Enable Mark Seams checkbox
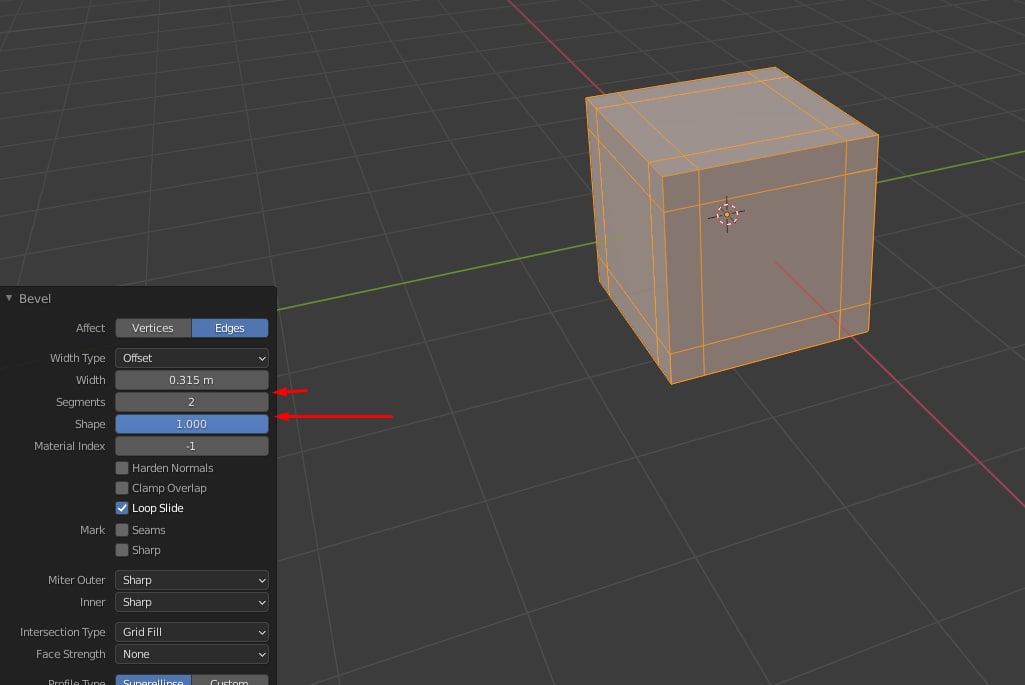 [x=122, y=530]
